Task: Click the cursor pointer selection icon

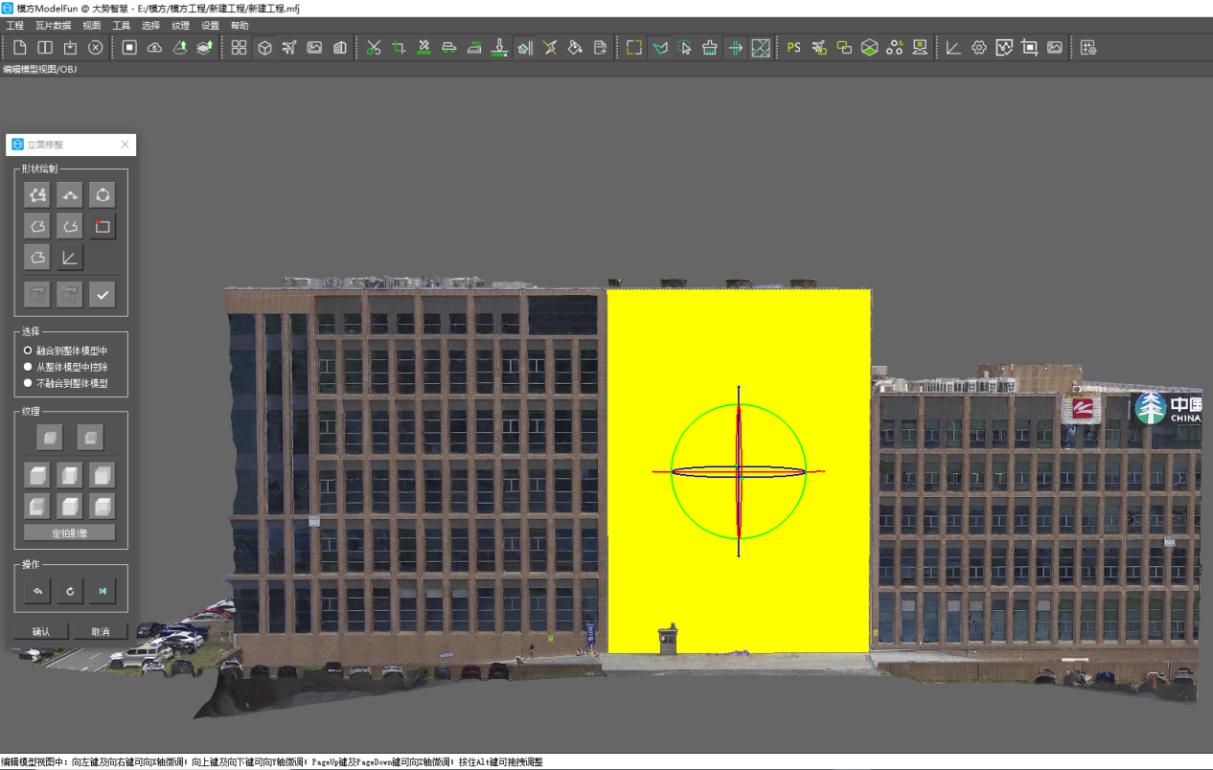Action: 685,47
